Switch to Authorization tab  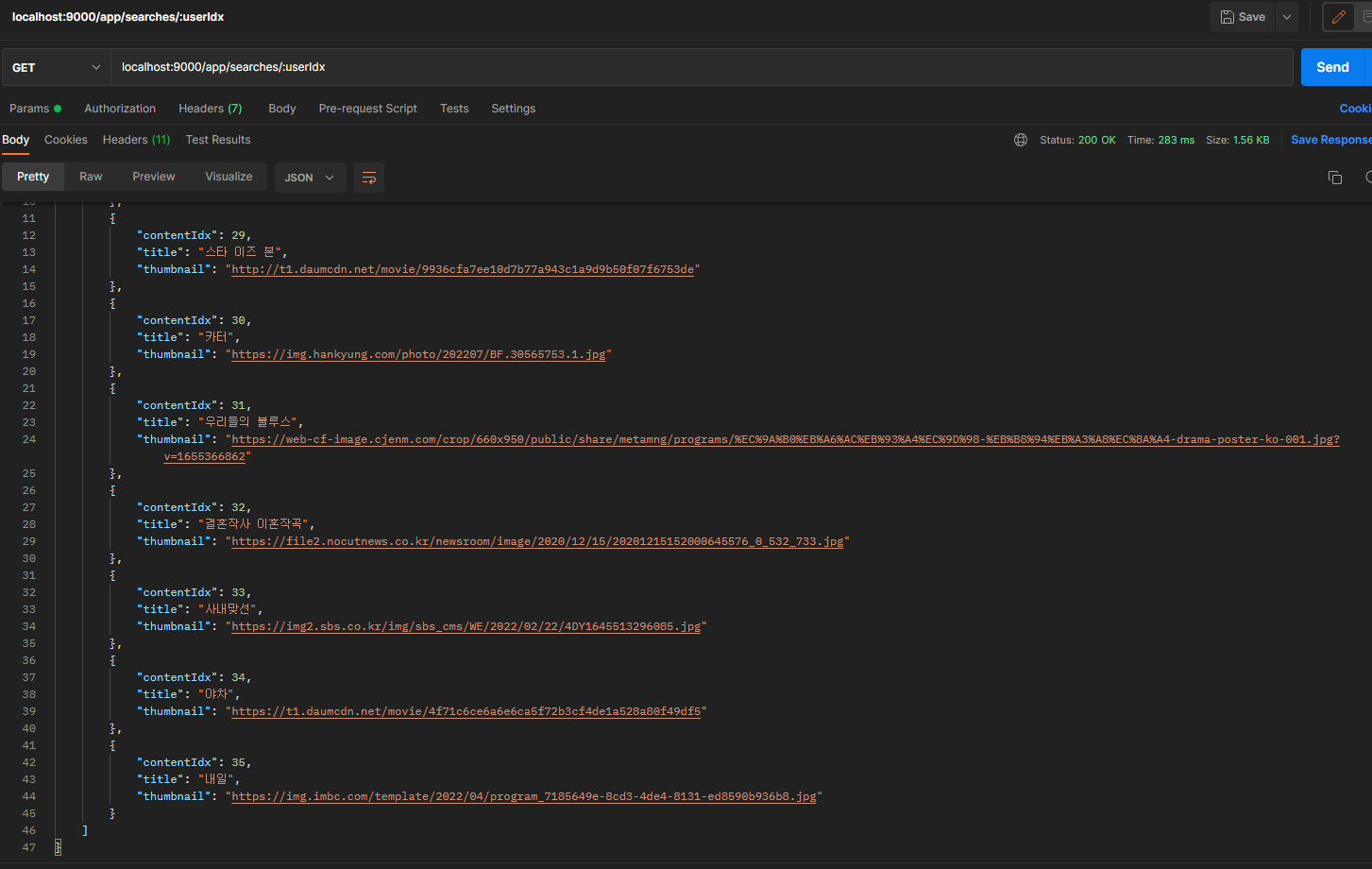(x=120, y=109)
